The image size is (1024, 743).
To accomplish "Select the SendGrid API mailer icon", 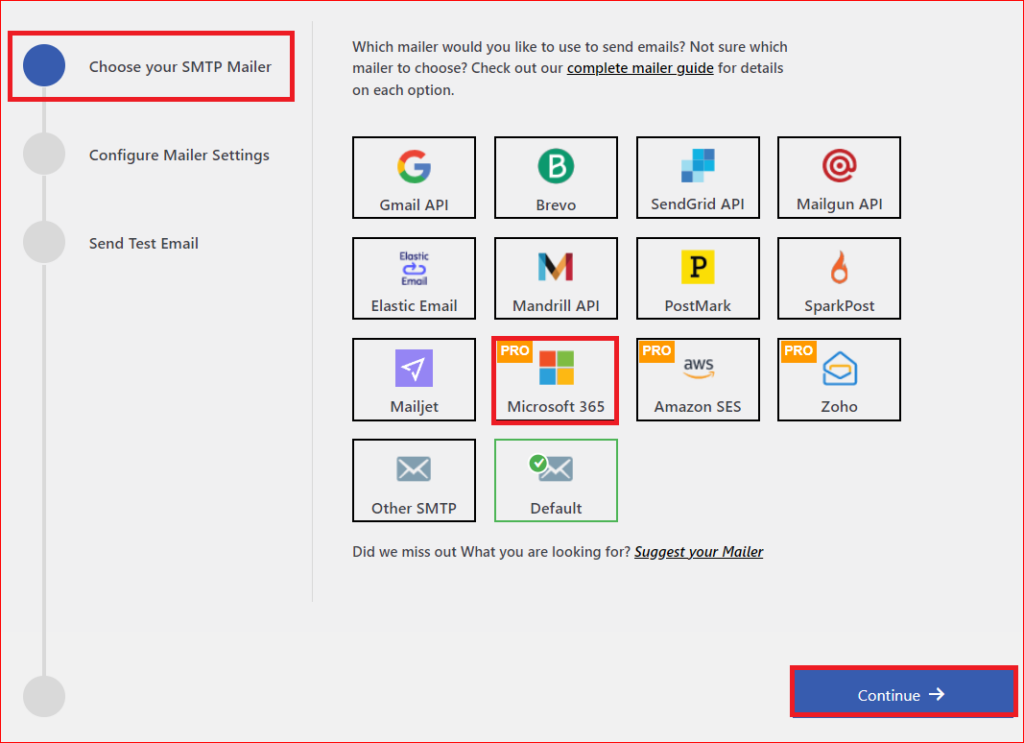I will tap(697, 177).
